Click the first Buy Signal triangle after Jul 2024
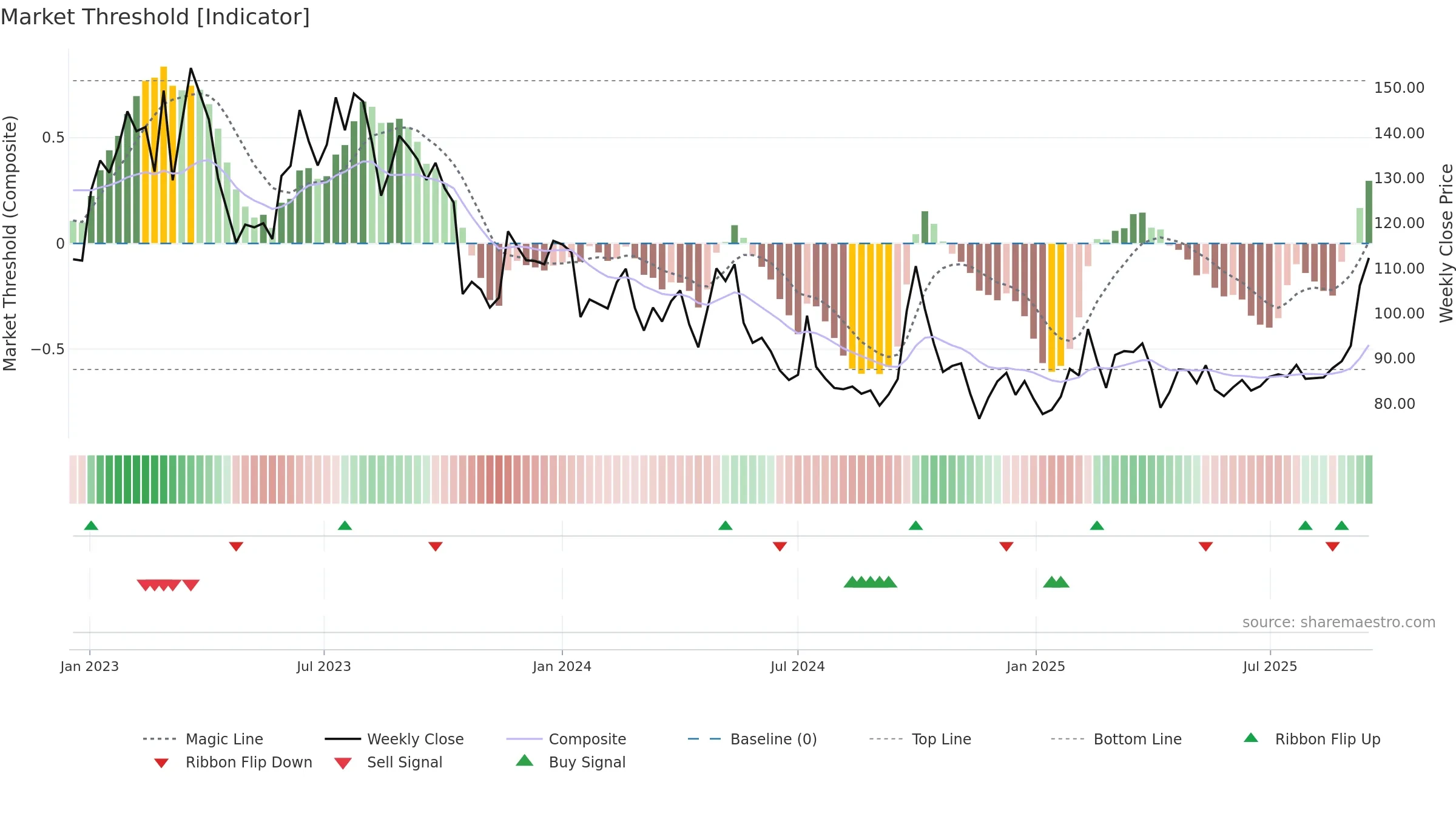Screen dimensions: 1456x819 852,582
